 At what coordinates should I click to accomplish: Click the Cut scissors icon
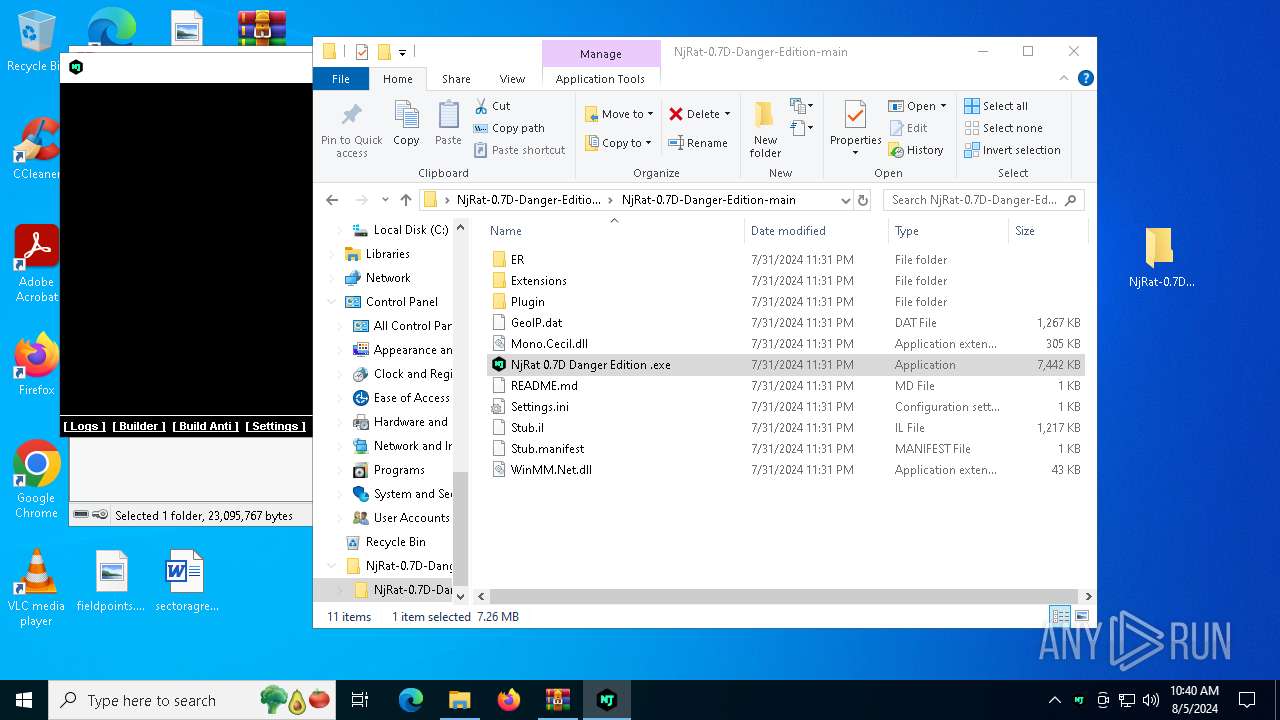(481, 106)
